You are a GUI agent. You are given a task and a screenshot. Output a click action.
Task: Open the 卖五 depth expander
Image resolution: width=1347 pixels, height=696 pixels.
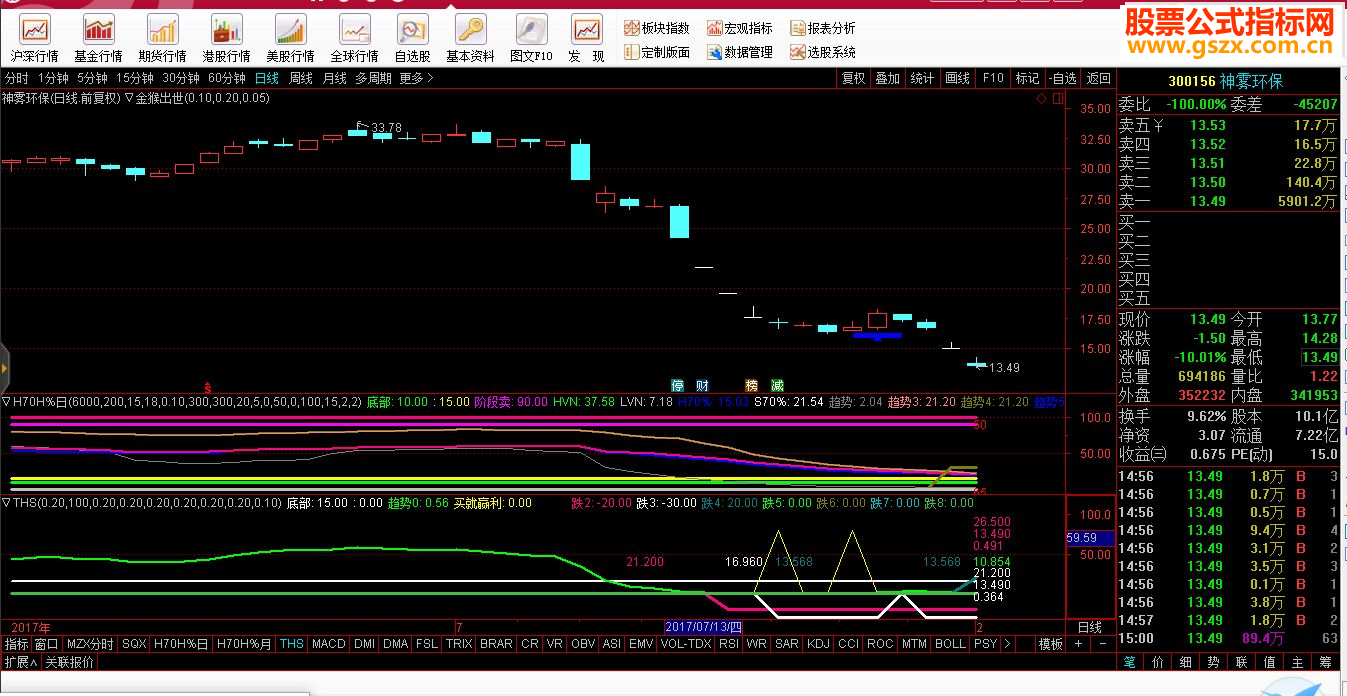coord(1159,125)
